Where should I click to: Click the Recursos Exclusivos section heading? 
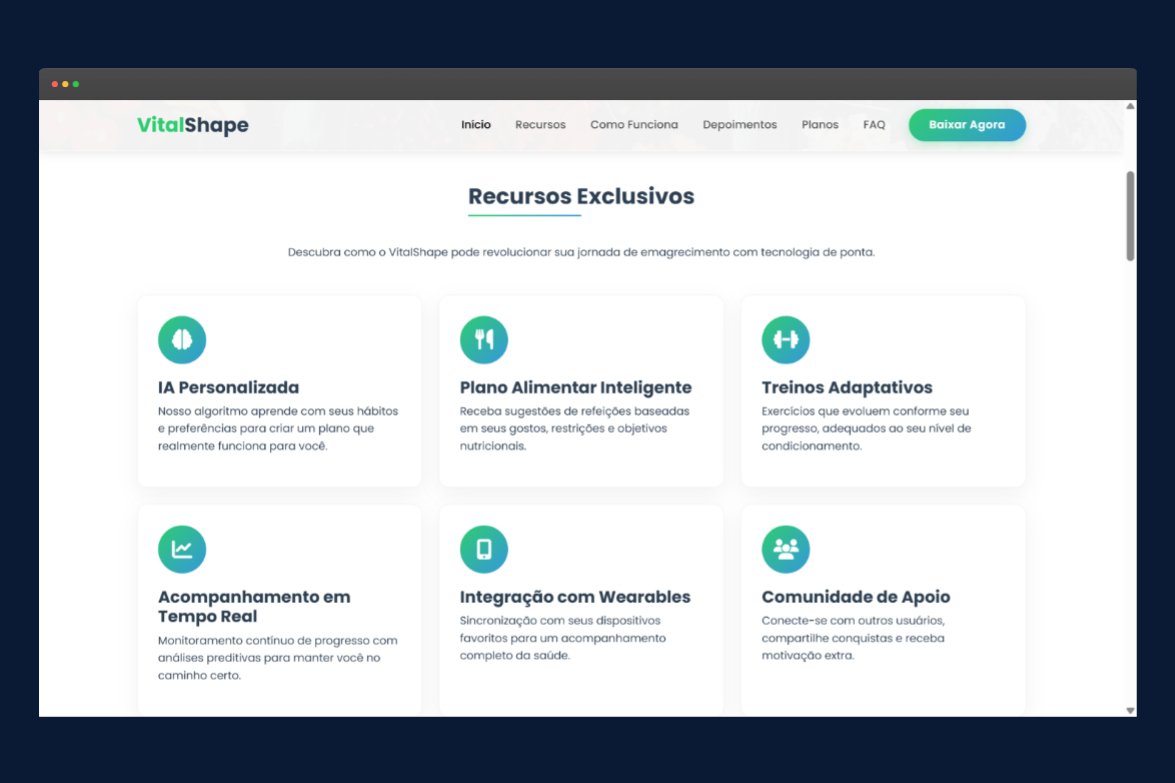tap(581, 196)
